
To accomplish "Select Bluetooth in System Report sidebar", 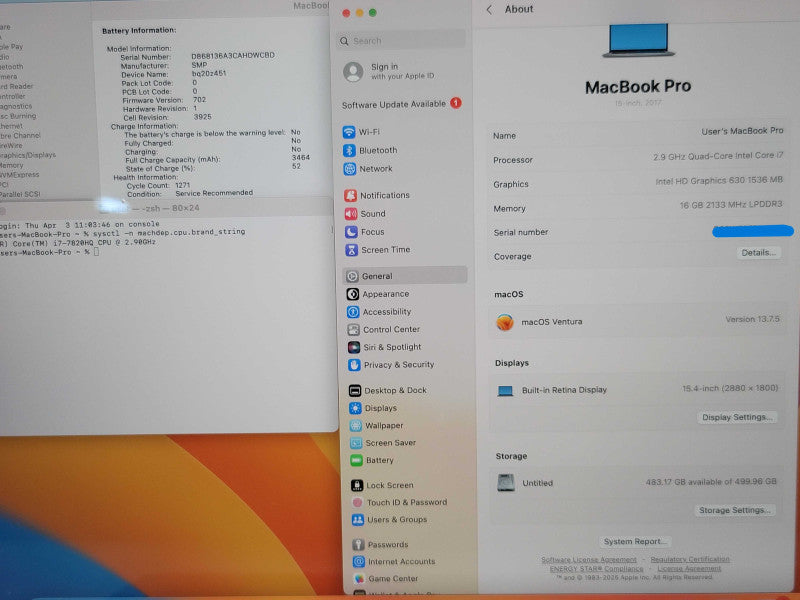I will coord(11,67).
